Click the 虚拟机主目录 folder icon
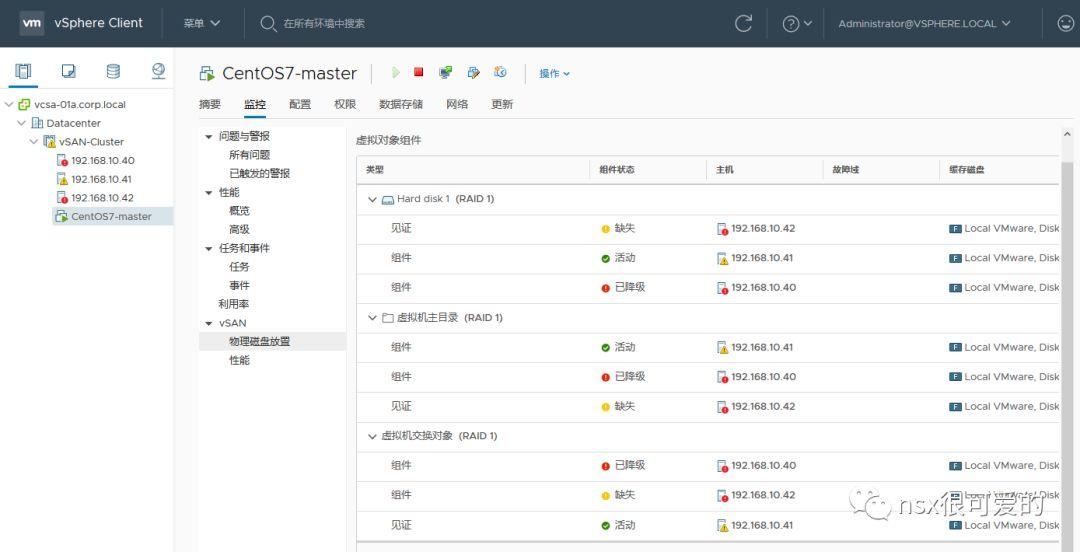The image size is (1080, 552). (388, 318)
